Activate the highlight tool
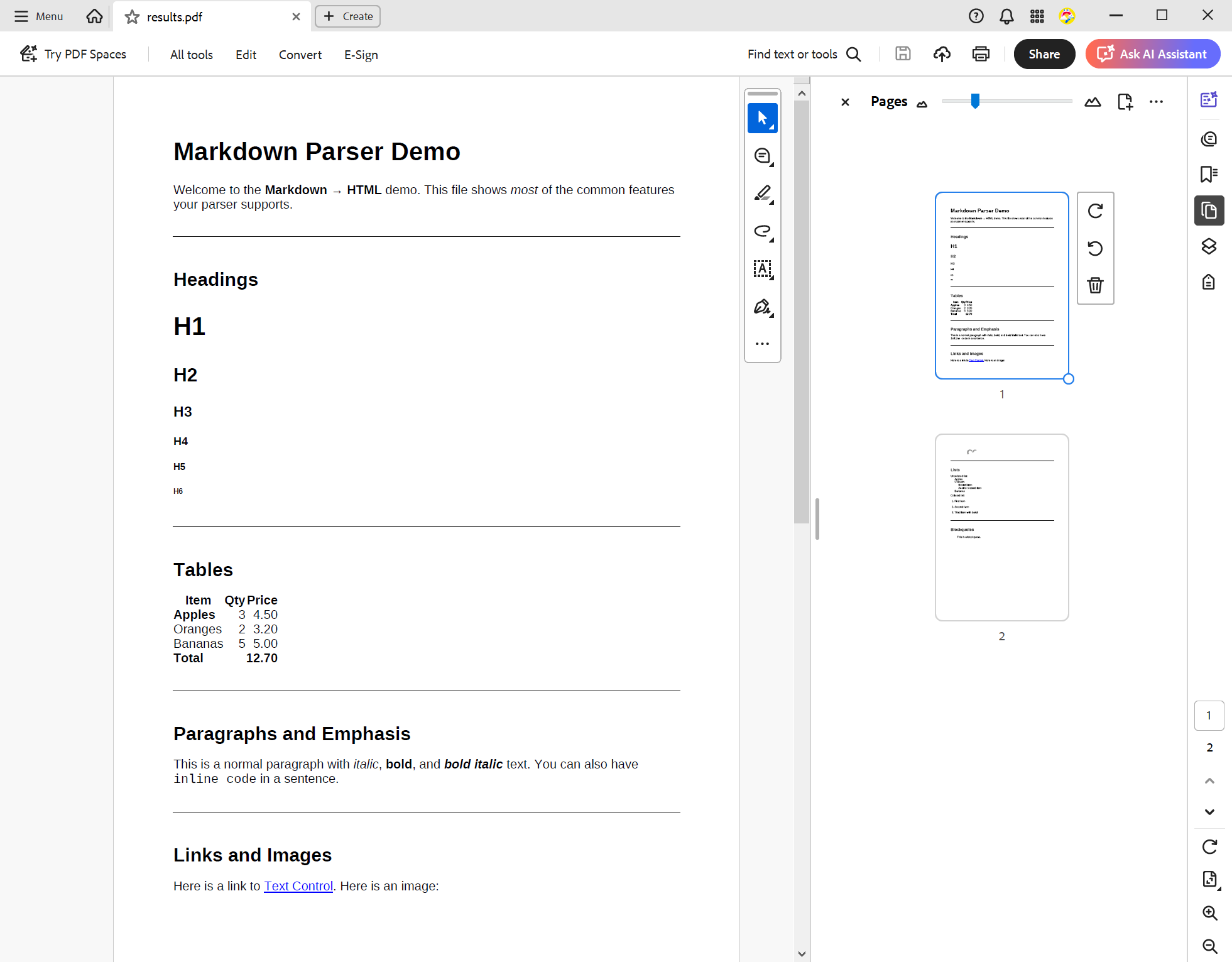 [763, 193]
